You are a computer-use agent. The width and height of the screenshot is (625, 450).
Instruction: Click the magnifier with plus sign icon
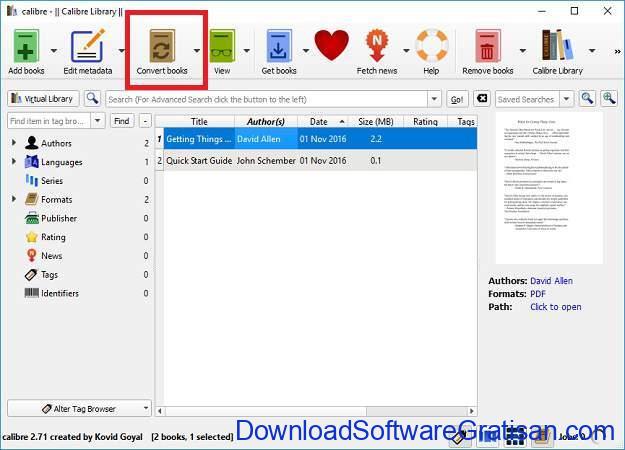coord(609,98)
